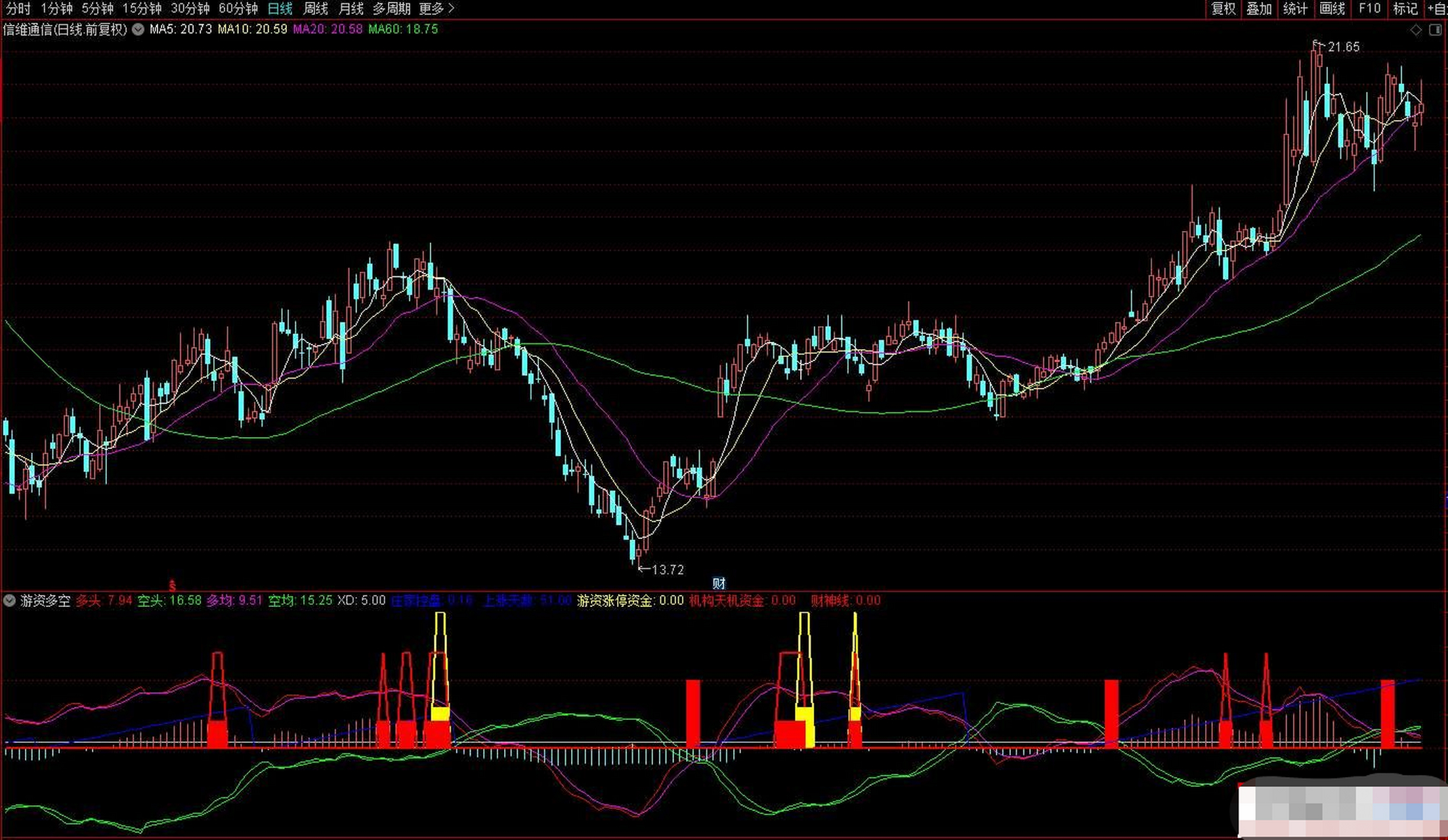Click the 复权 button
The image size is (1448, 840).
tap(1224, 9)
